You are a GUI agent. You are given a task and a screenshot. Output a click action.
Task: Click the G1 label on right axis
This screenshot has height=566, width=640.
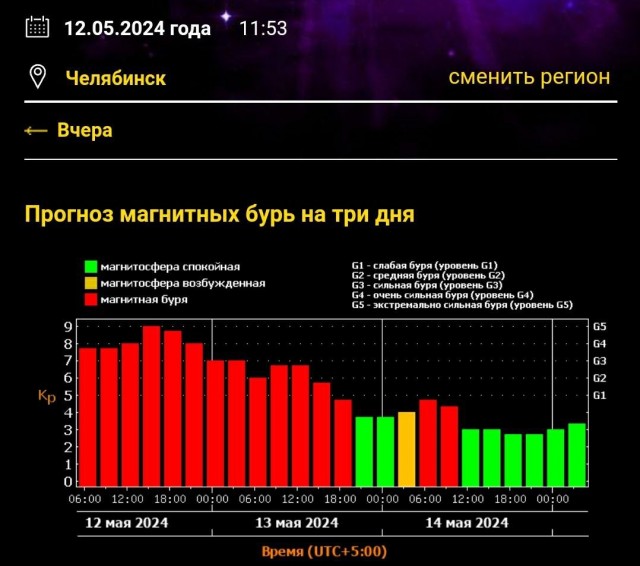599,395
